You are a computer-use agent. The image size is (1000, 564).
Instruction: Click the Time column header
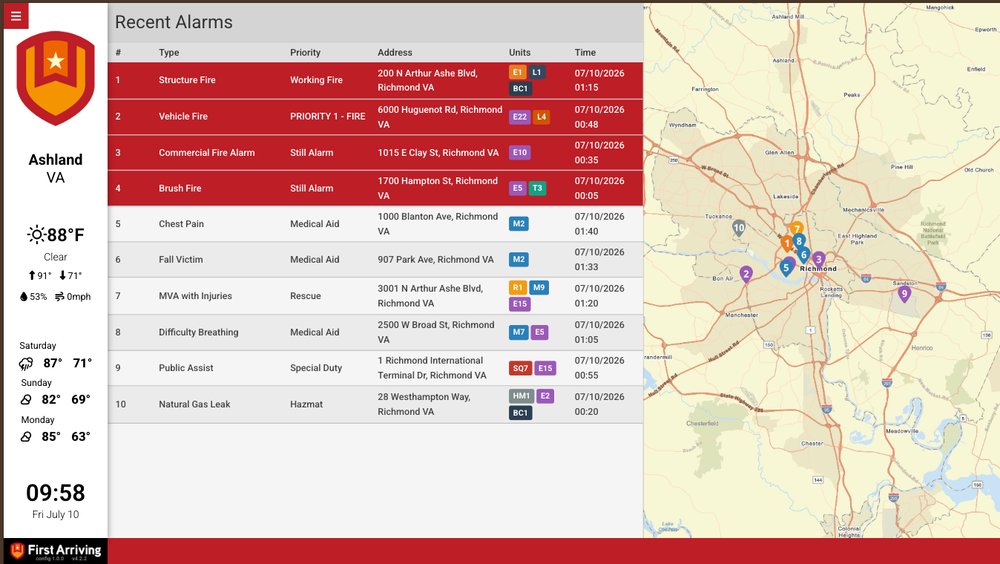585,52
